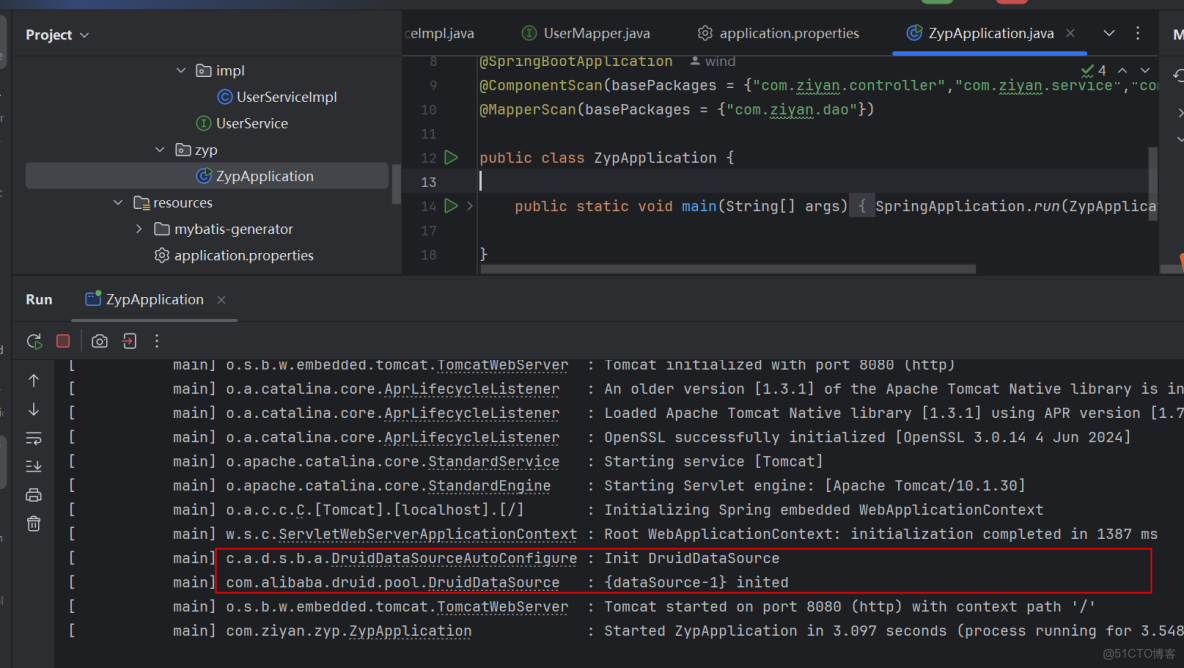The width and height of the screenshot is (1184, 668).
Task: Click the down arrow in the Run sidebar
Action: click(x=33, y=409)
